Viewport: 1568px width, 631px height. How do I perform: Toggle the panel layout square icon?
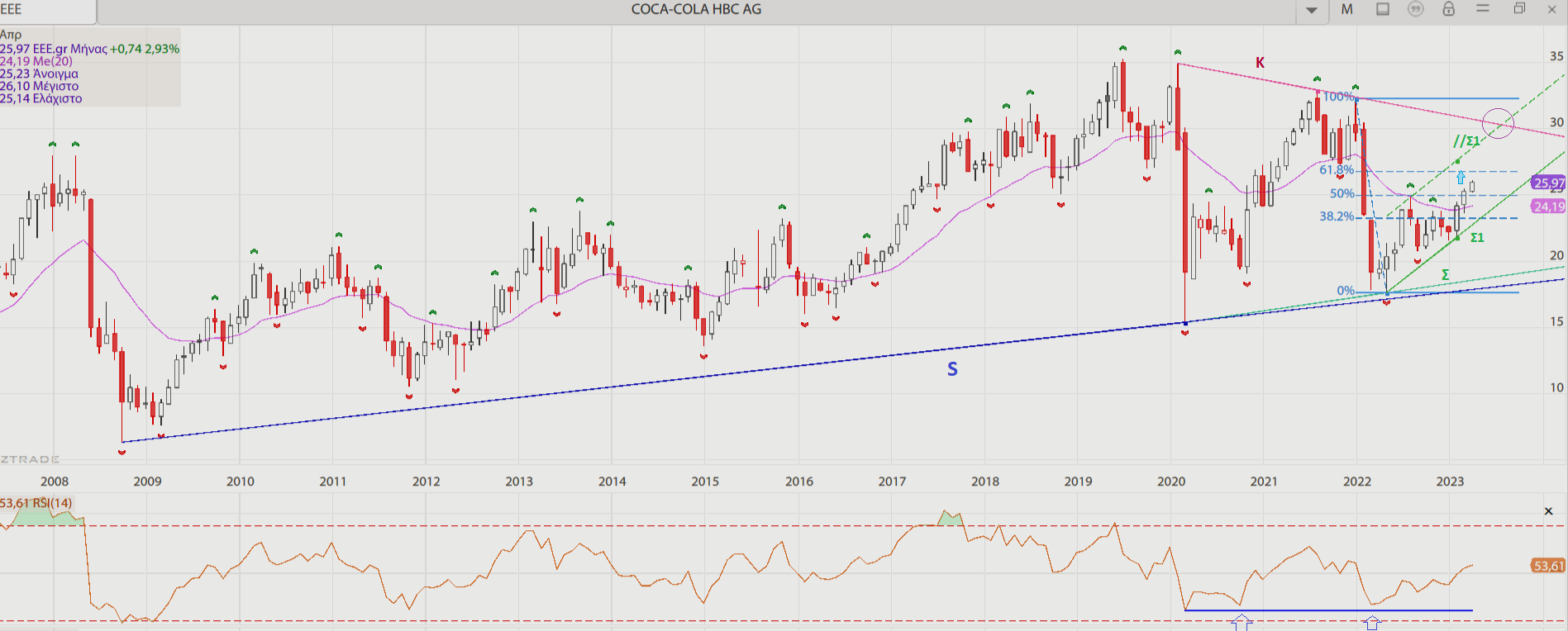[x=1383, y=9]
